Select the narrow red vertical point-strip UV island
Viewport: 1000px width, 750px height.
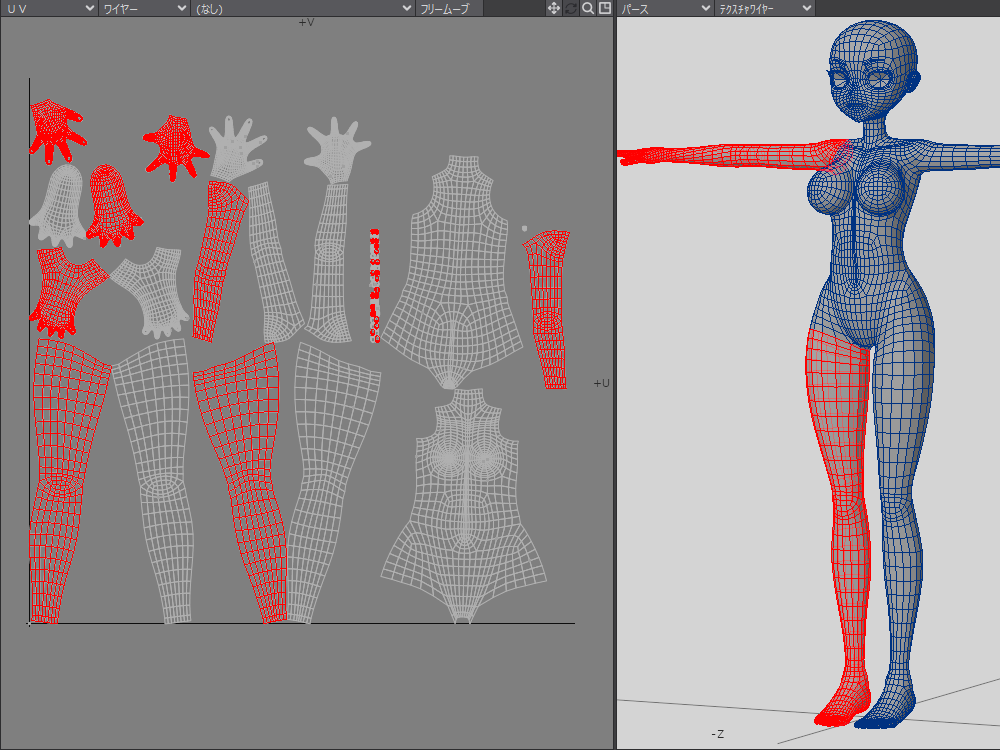[x=375, y=285]
